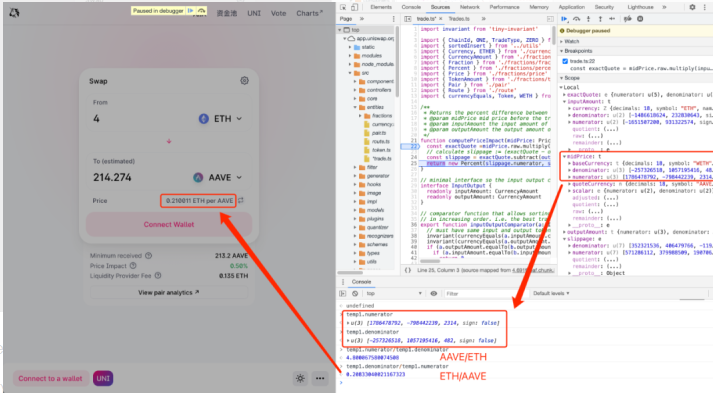Show more DevTools tabs chevron
The height and width of the screenshot is (393, 713).
pyautogui.click(x=664, y=7)
